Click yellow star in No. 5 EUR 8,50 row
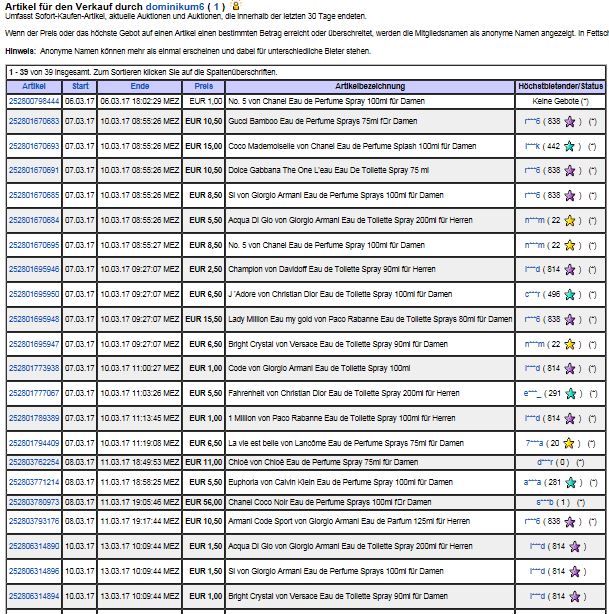Viewport: 609px width, 614px height. pos(570,246)
